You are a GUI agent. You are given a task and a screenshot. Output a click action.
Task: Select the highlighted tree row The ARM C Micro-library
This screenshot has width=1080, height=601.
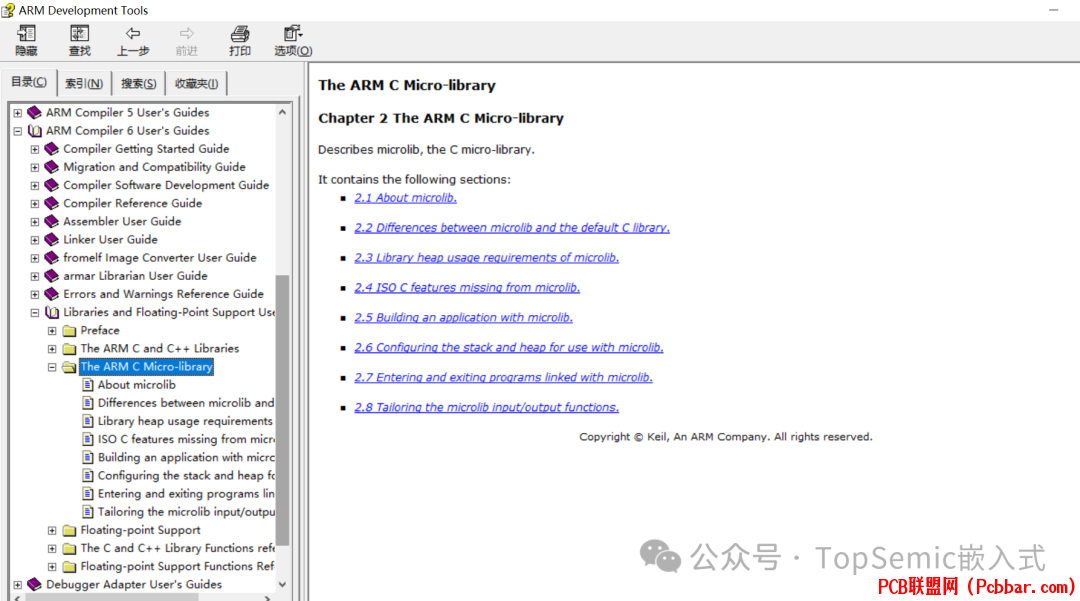tap(146, 367)
